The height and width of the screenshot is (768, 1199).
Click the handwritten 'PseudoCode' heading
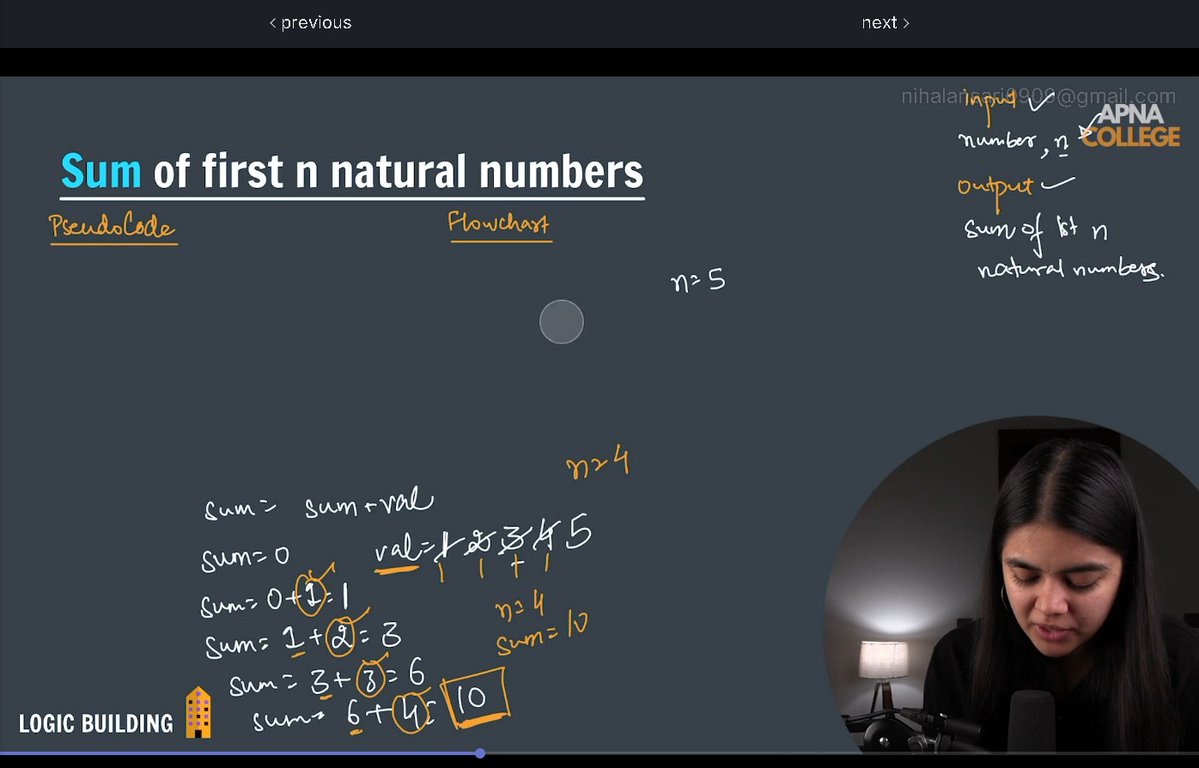pyautogui.click(x=112, y=226)
